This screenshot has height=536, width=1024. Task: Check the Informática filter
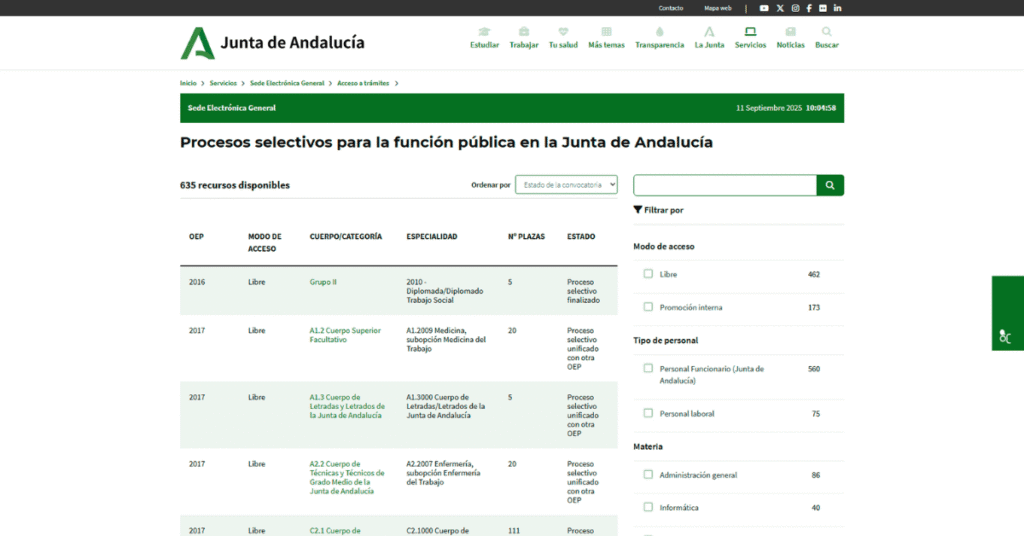(648, 507)
